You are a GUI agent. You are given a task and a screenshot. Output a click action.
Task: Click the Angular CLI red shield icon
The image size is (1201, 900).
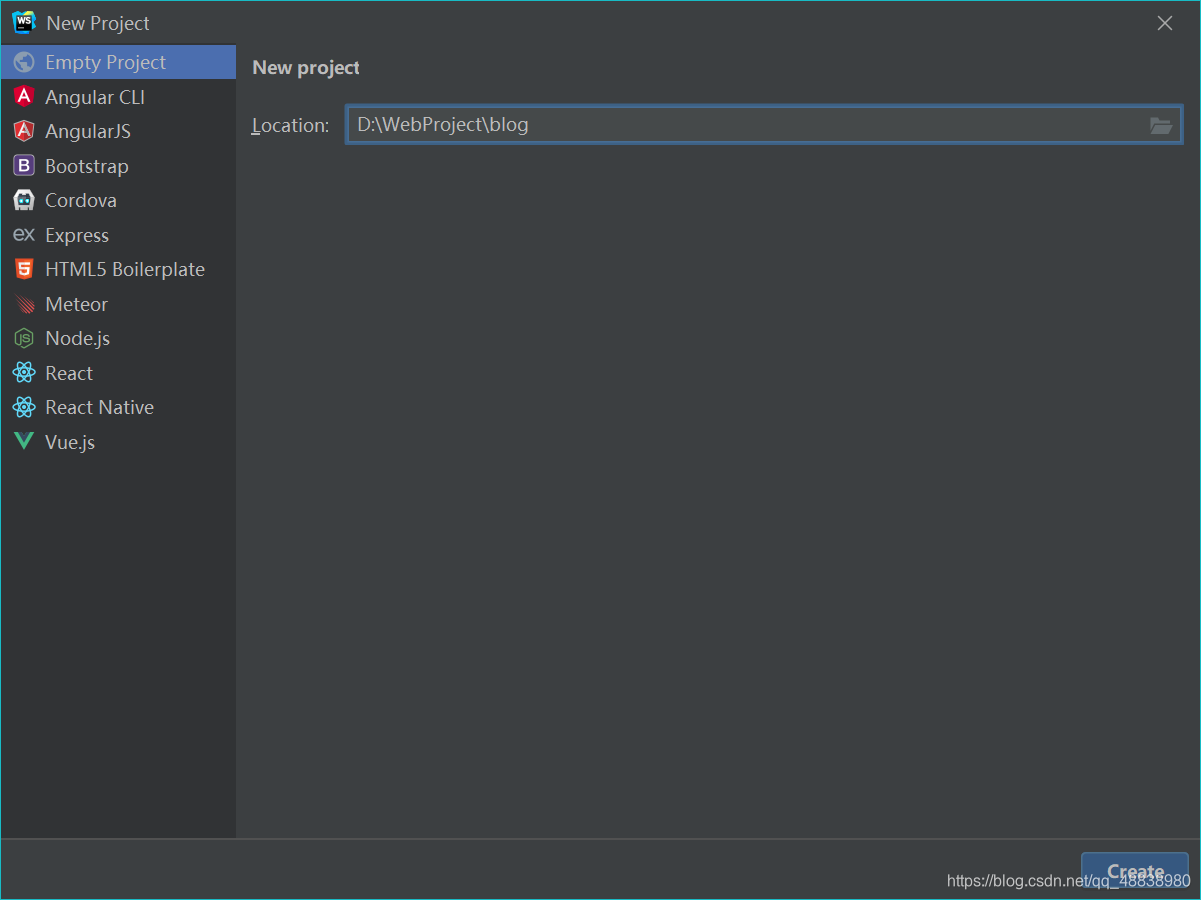pos(24,97)
